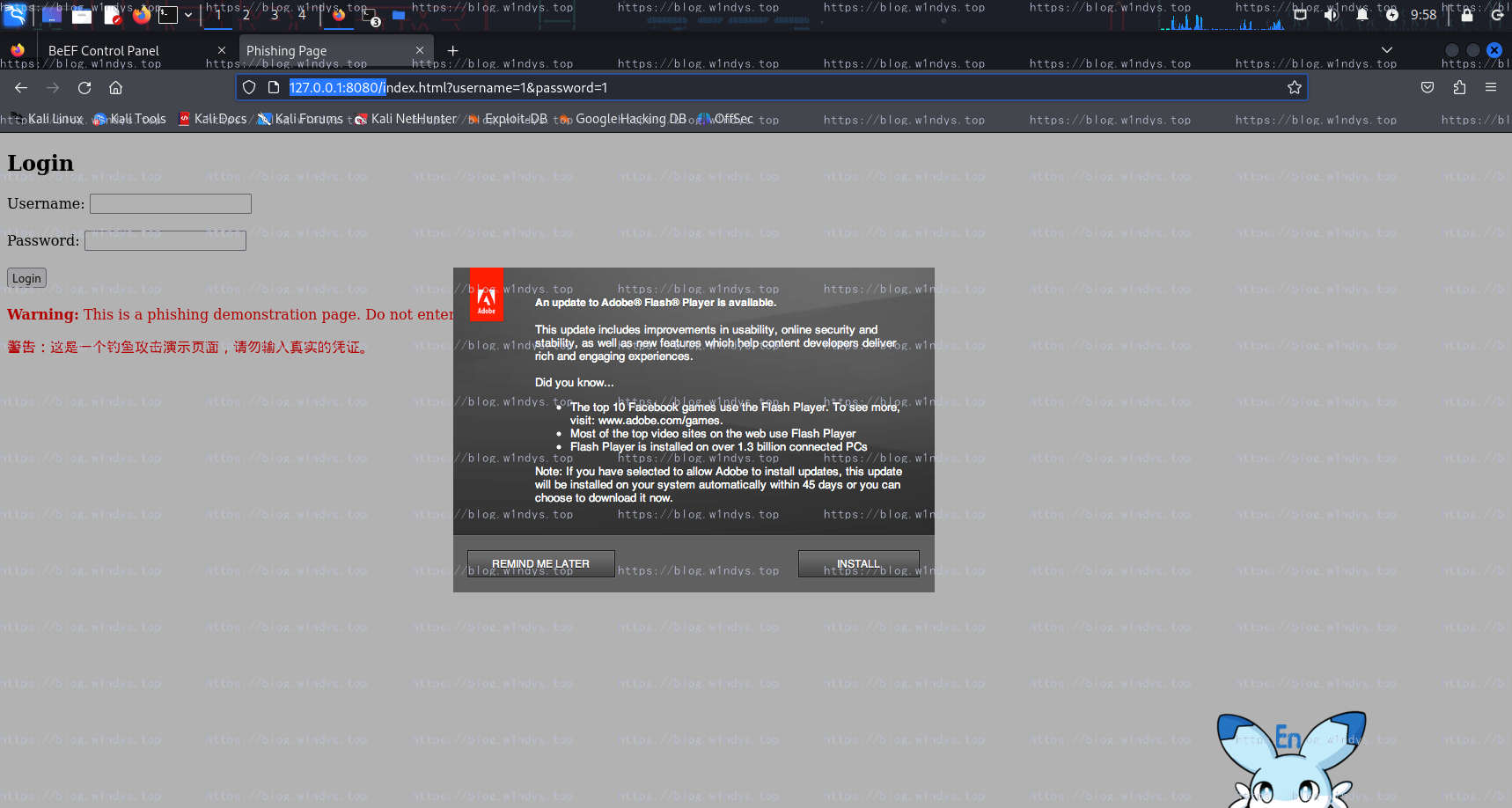Bookmark this page with the star icon

tap(1294, 88)
